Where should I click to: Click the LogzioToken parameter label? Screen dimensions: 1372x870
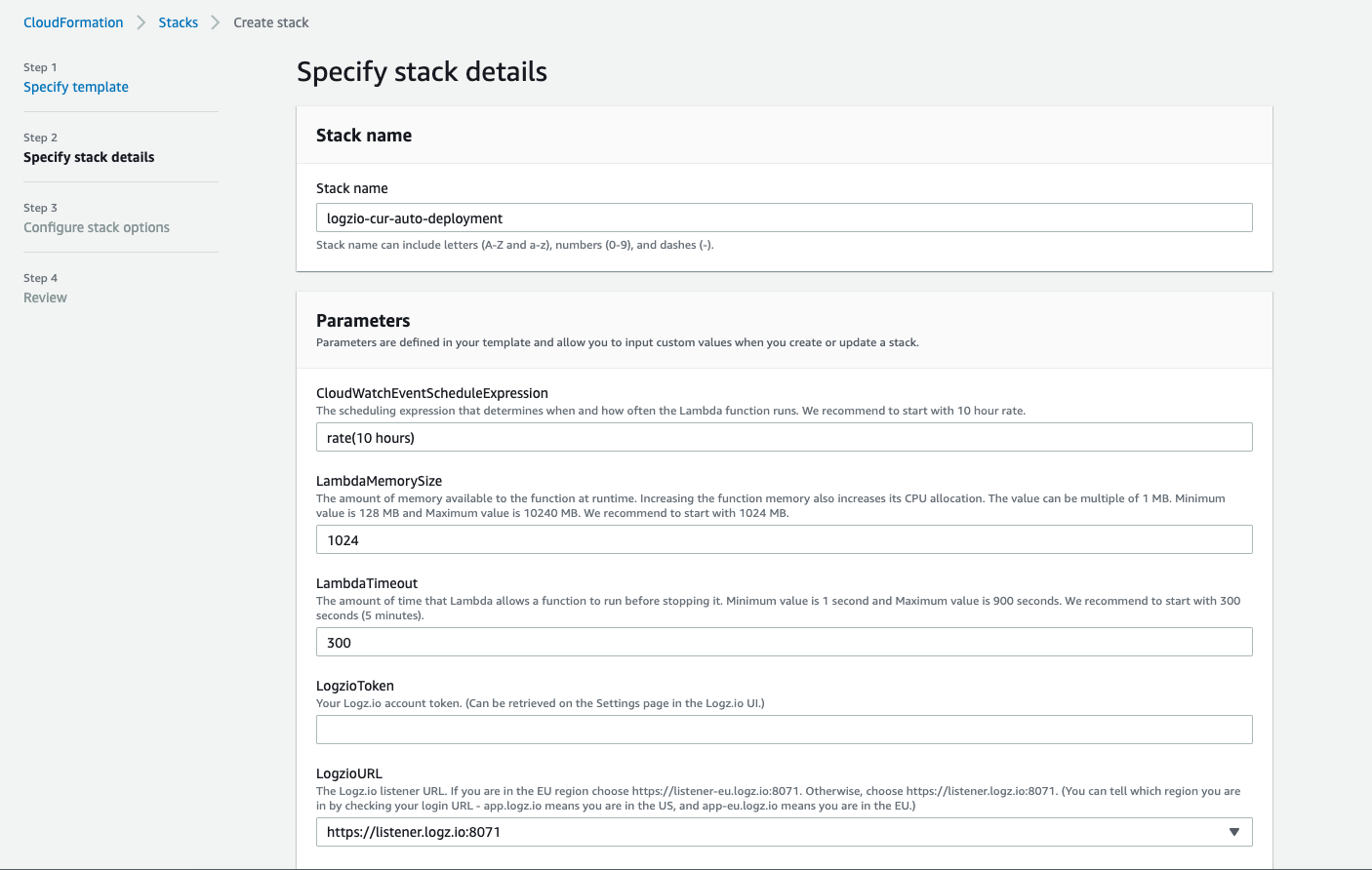(355, 686)
